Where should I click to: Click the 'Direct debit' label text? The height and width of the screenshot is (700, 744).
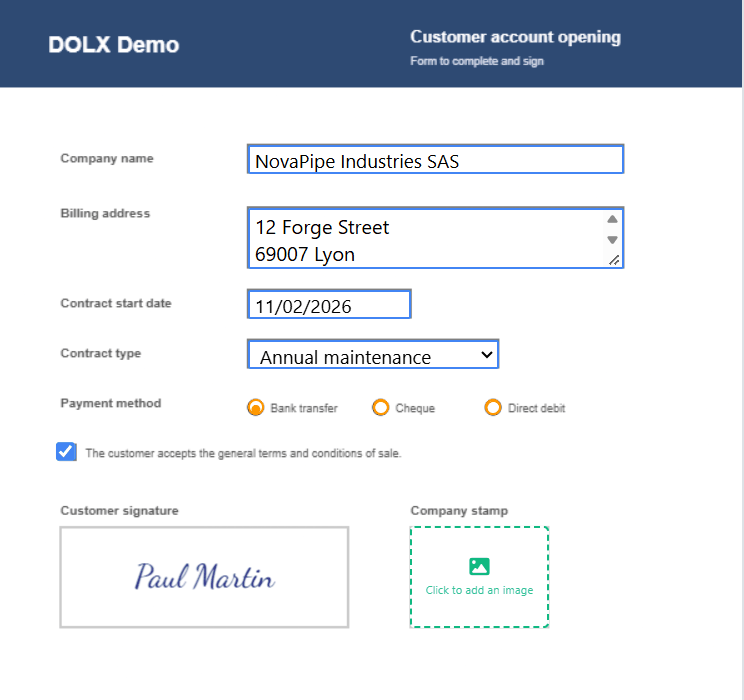(x=536, y=408)
